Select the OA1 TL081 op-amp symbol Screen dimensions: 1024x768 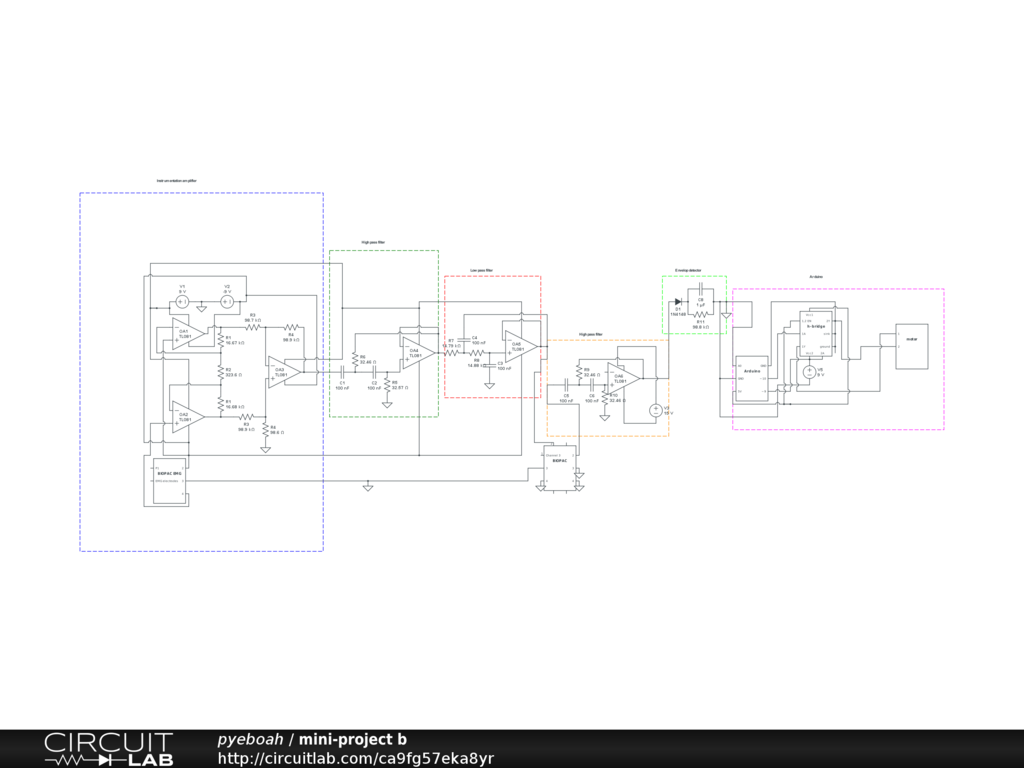(184, 335)
